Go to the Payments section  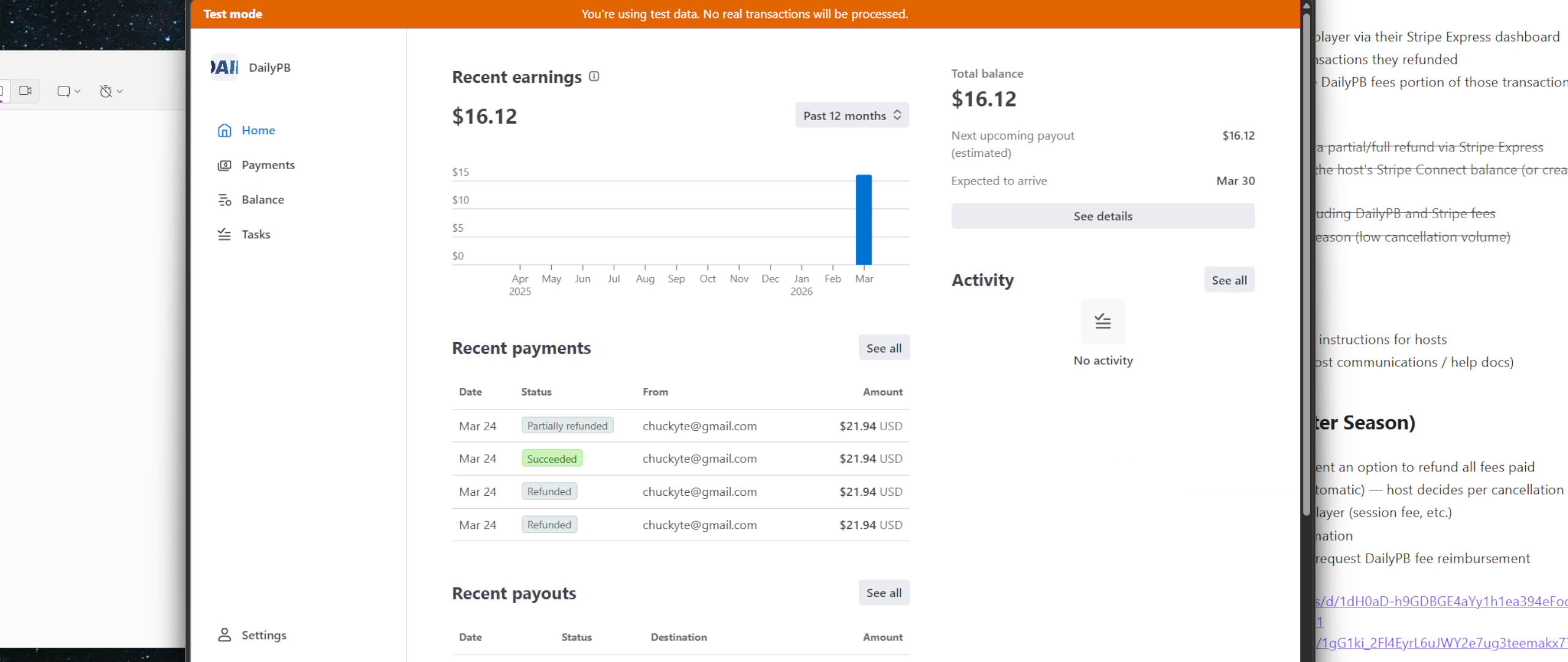268,165
